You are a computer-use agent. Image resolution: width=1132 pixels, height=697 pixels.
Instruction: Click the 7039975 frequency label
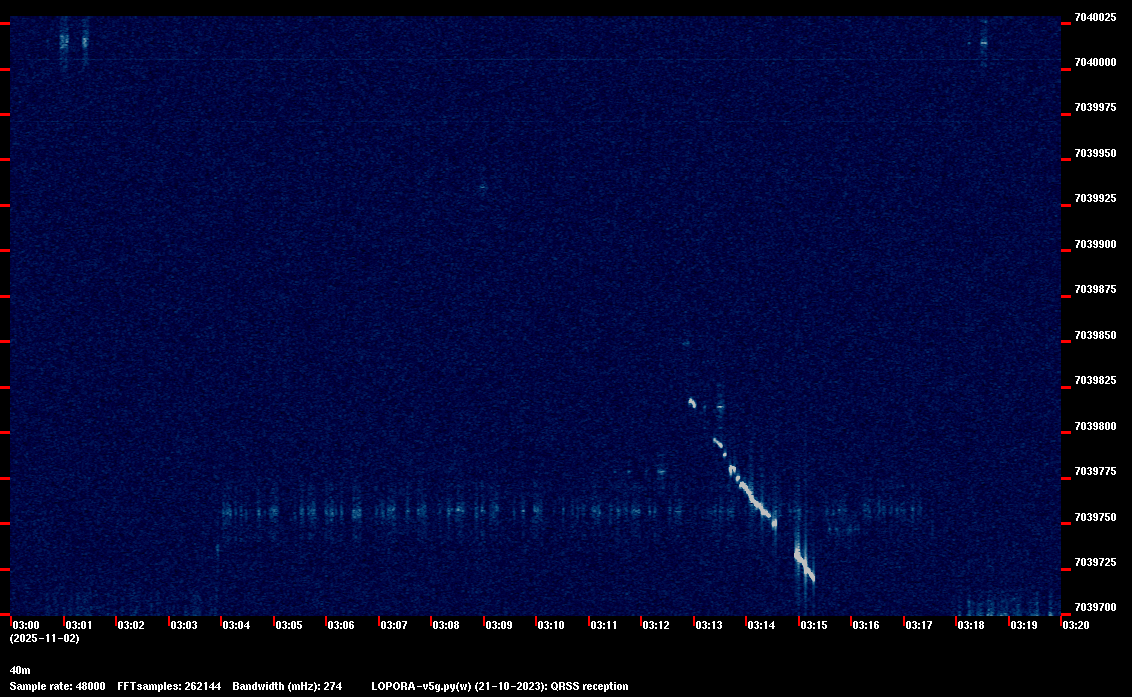click(x=1095, y=108)
